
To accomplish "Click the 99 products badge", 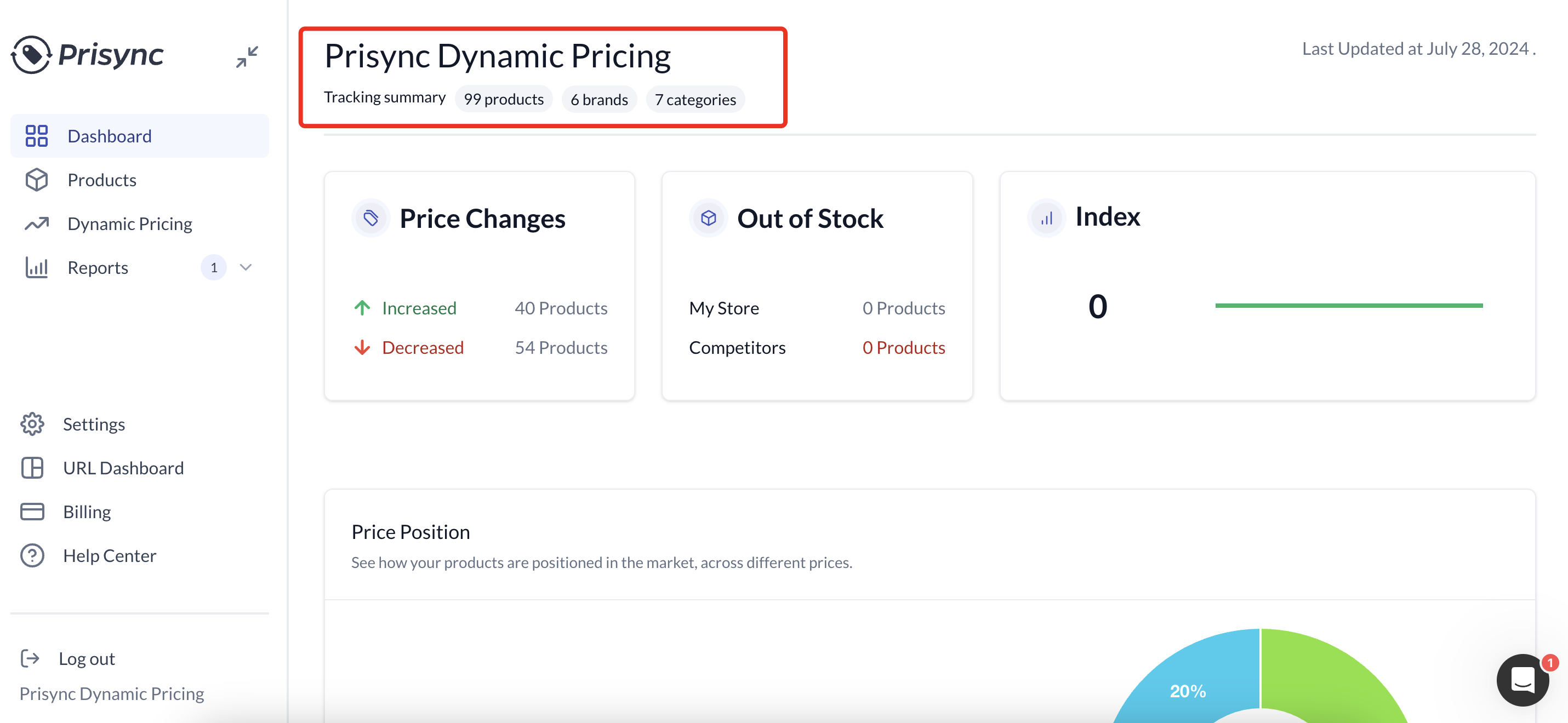I will tap(503, 99).
